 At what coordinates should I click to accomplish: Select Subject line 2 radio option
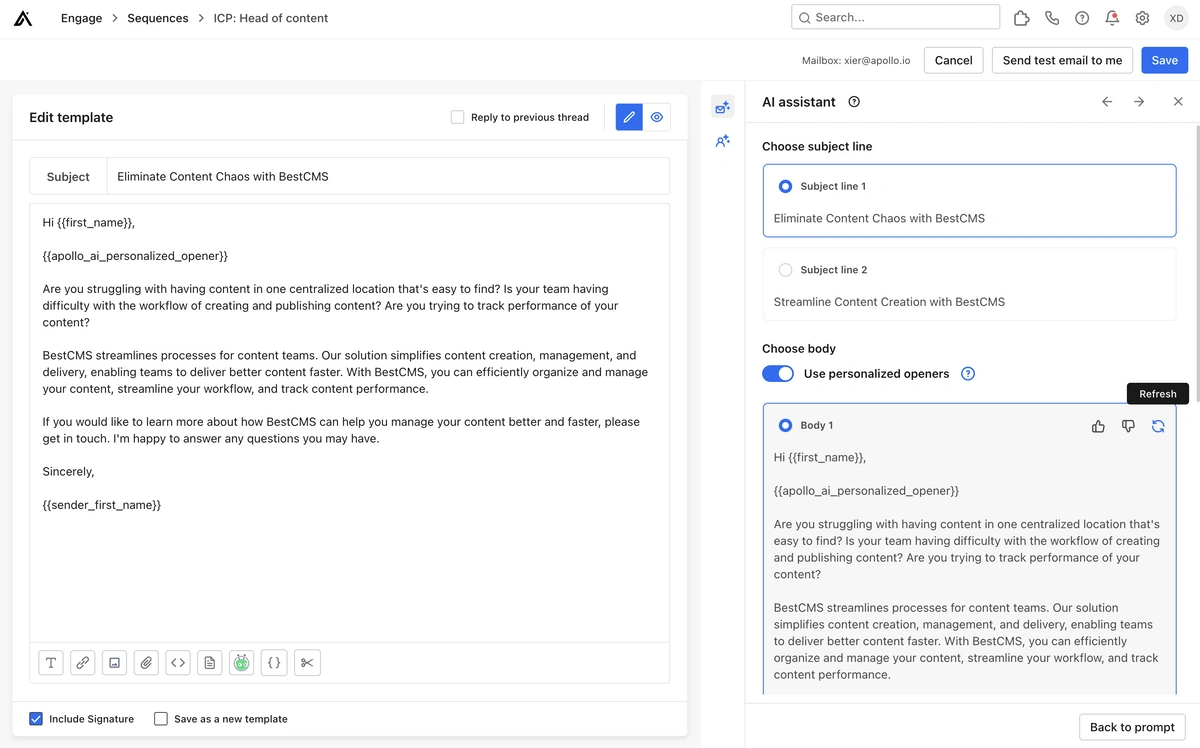point(785,270)
